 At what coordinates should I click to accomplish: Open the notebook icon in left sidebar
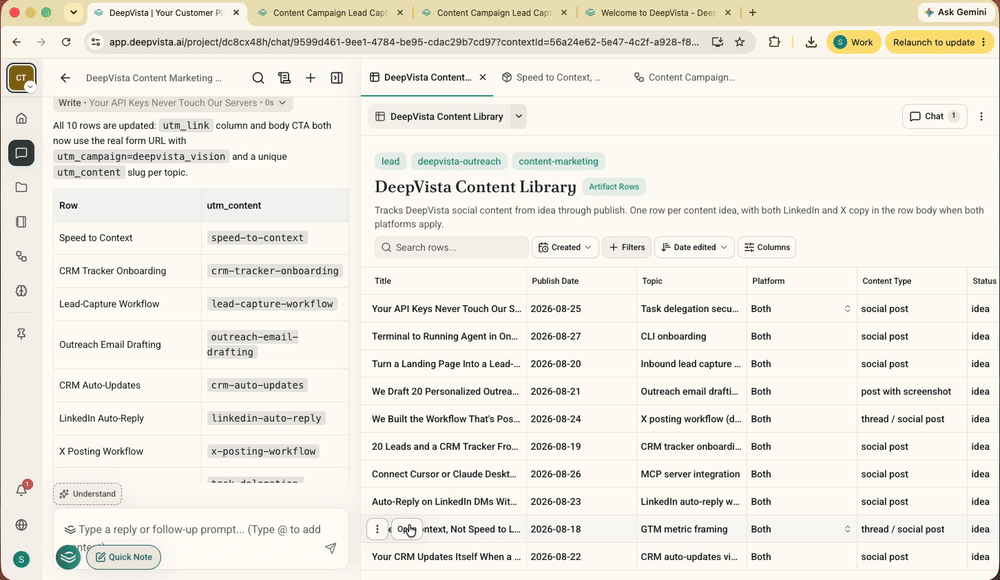tap(21, 222)
